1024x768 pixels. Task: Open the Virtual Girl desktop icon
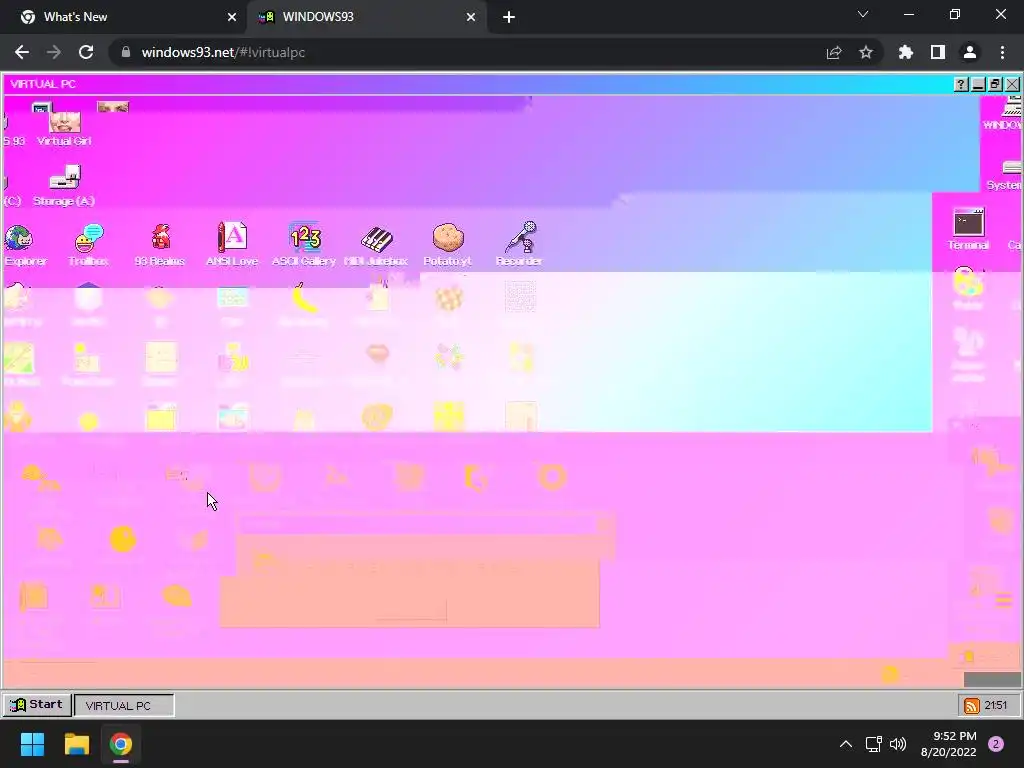click(x=64, y=127)
